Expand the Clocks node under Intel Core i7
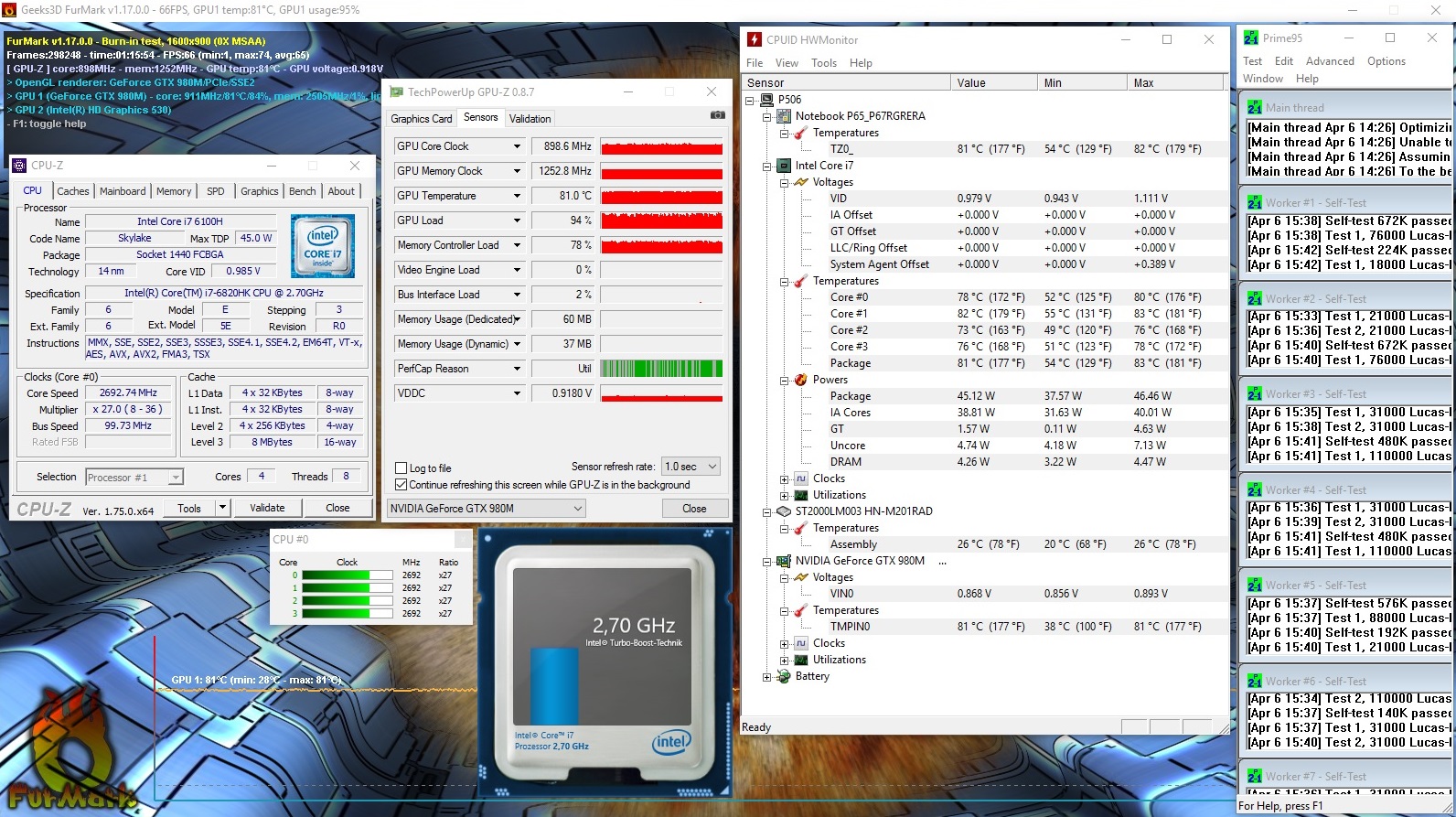 (x=784, y=478)
